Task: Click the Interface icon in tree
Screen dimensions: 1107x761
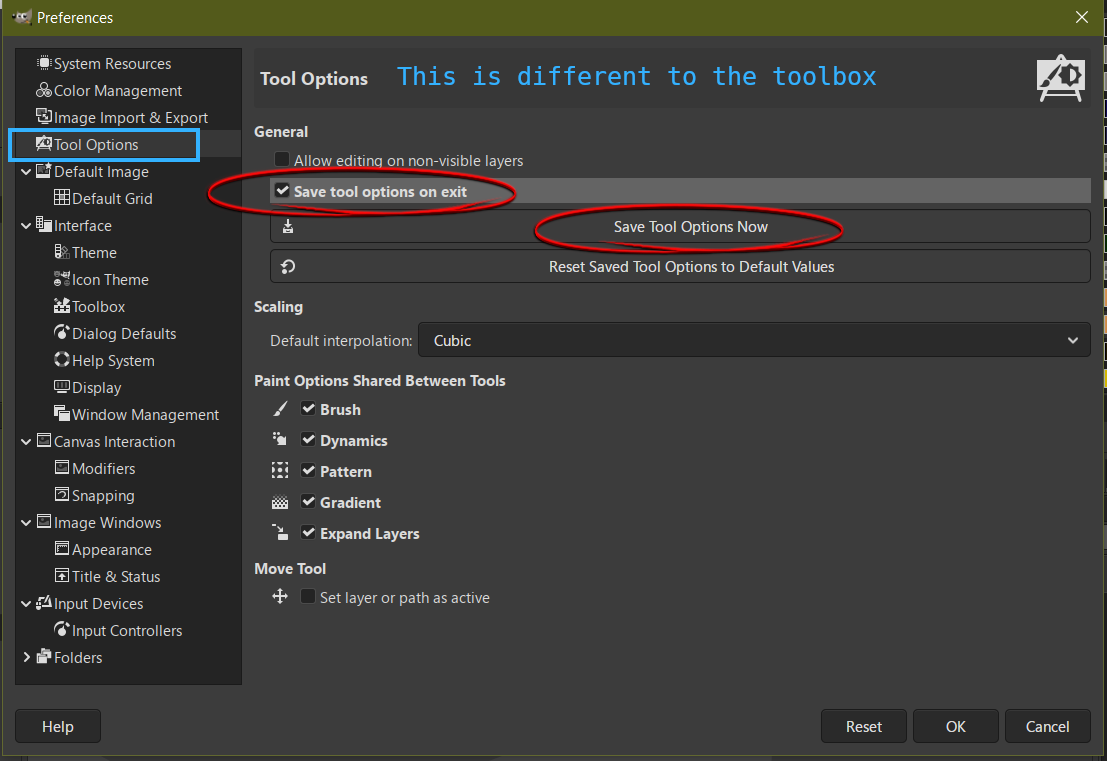Action: pyautogui.click(x=44, y=225)
